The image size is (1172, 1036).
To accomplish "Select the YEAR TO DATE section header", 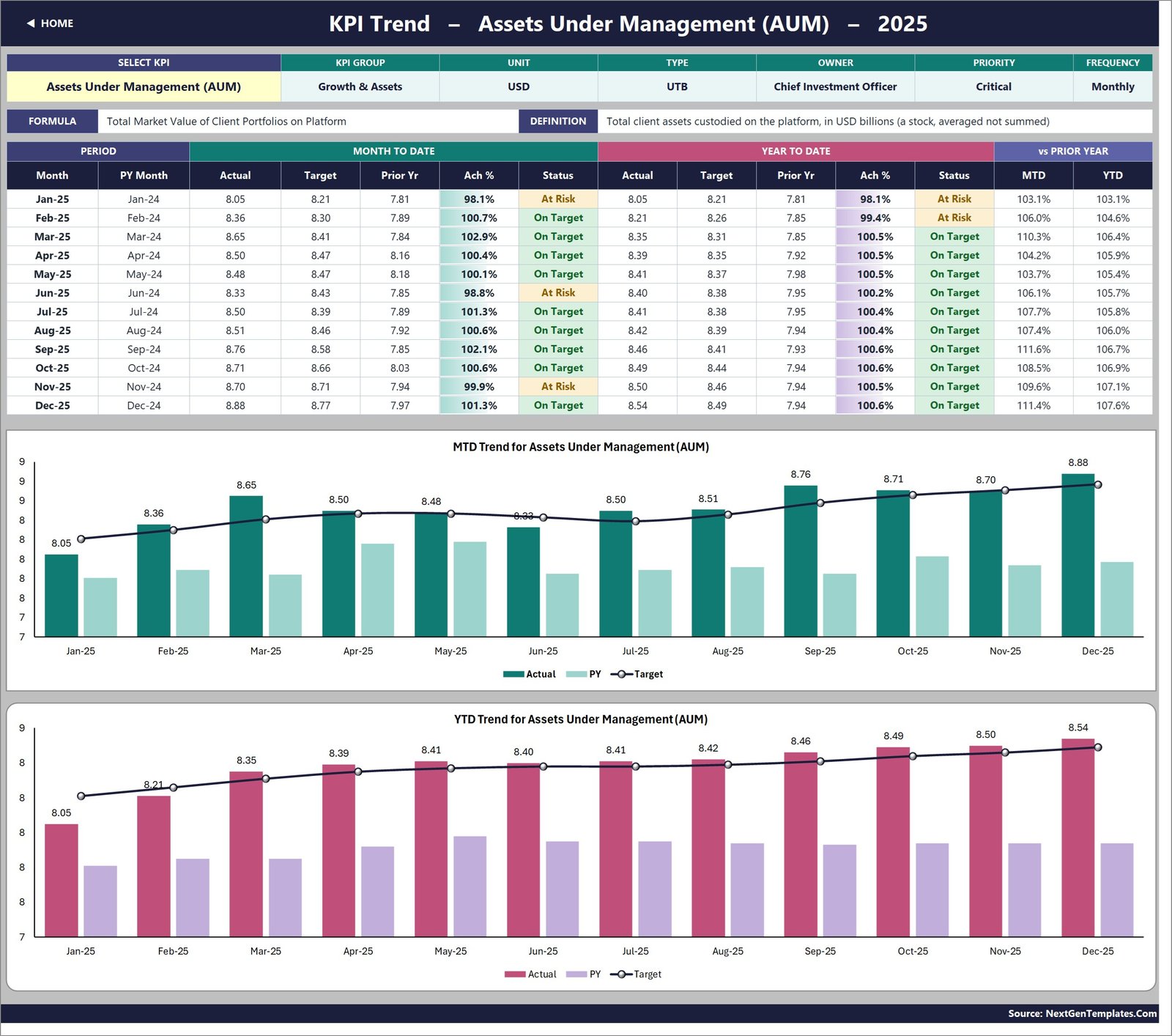I will [795, 151].
